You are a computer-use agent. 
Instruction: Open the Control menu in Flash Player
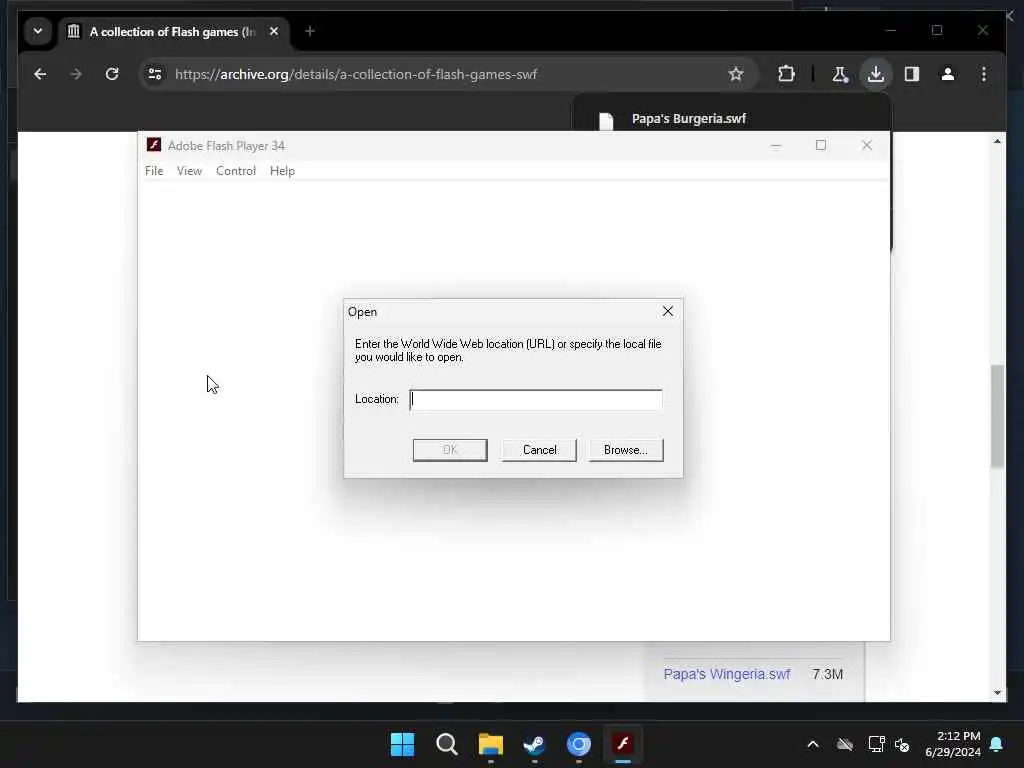click(x=236, y=171)
